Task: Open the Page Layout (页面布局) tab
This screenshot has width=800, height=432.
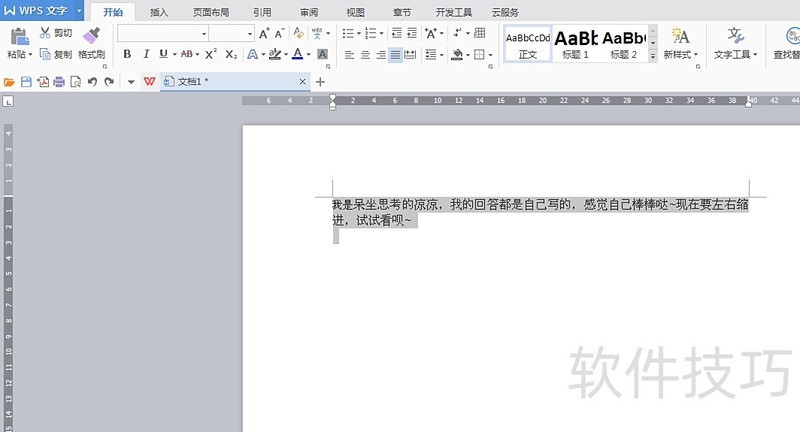Action: (210, 13)
